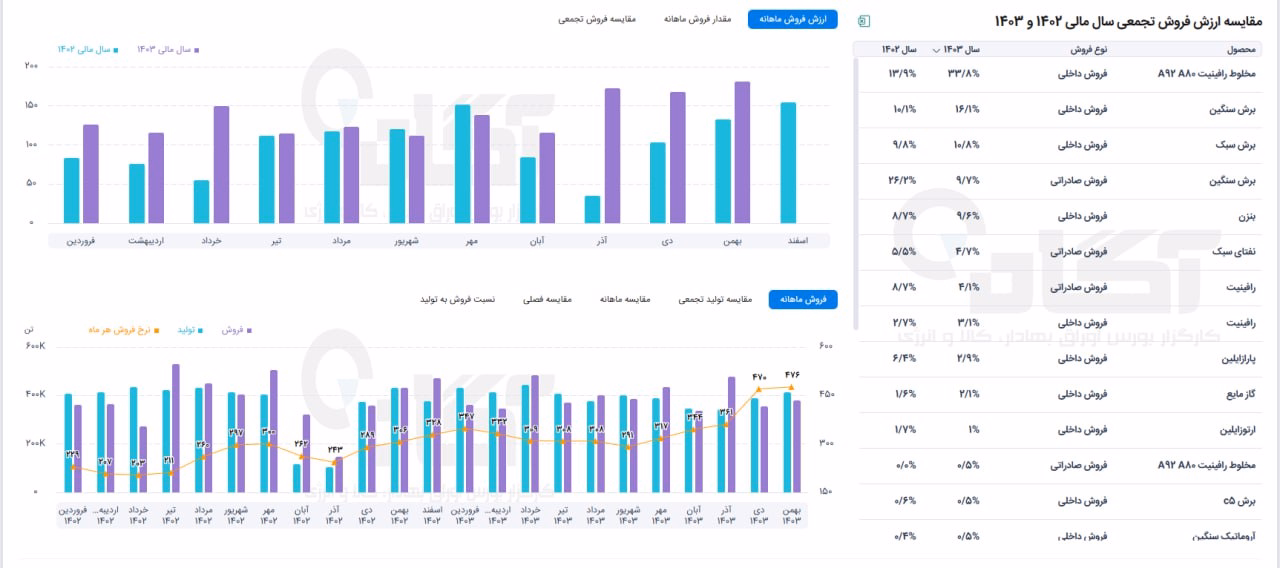Click the دی axis label in upper chart
This screenshot has width=1280, height=568.
[x=668, y=241]
